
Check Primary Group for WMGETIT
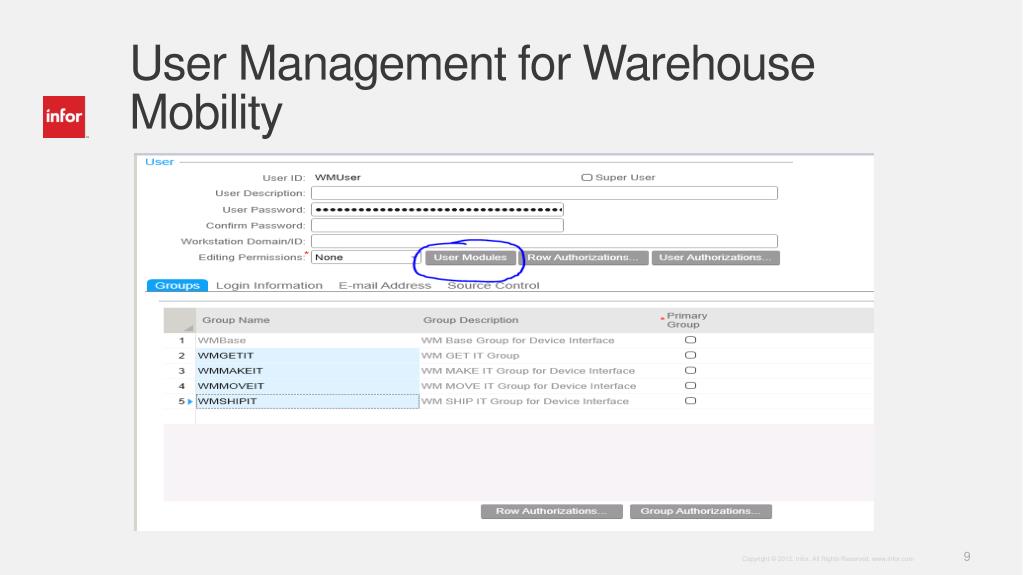coord(690,355)
